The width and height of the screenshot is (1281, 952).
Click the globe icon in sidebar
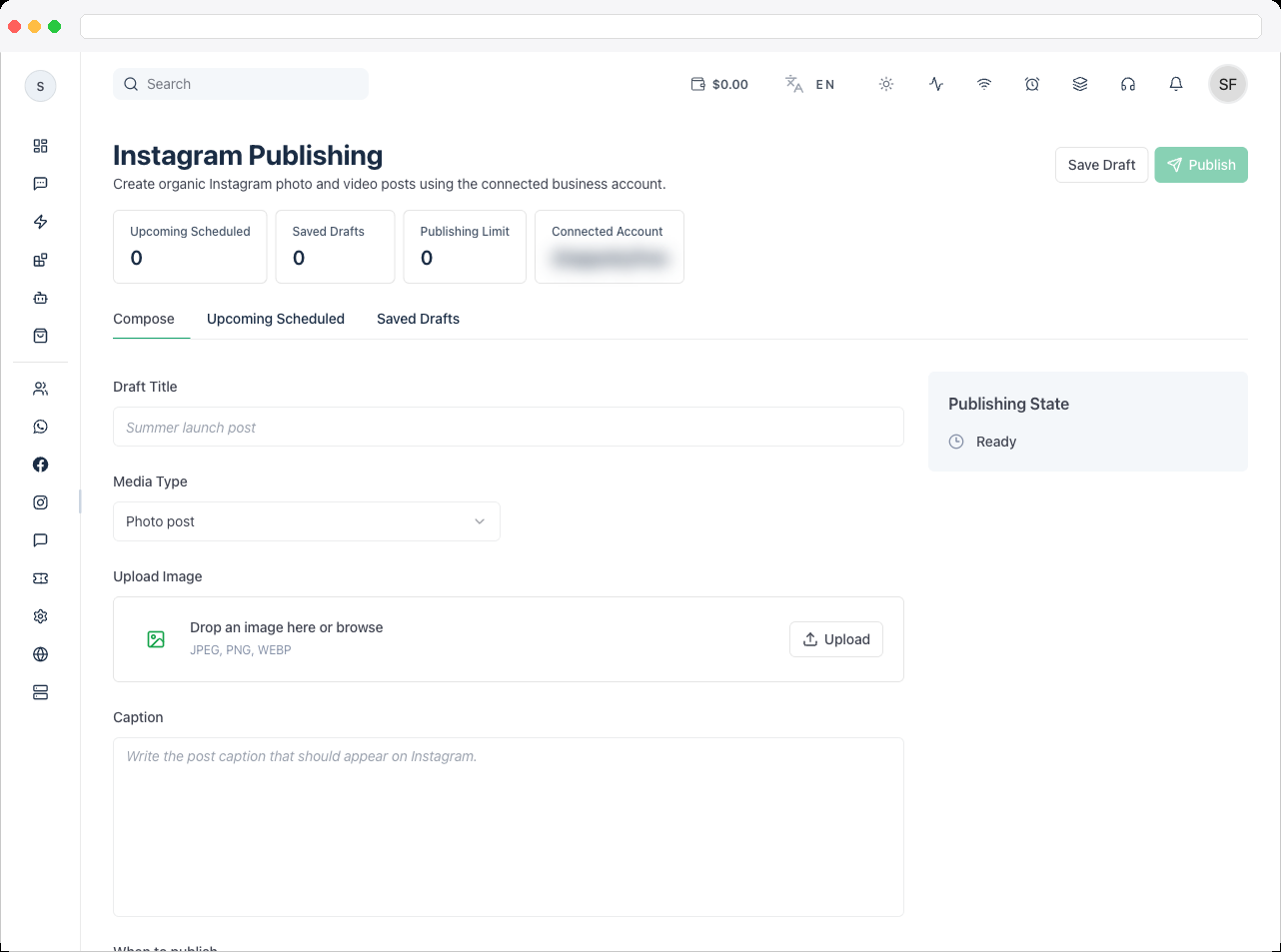40,654
